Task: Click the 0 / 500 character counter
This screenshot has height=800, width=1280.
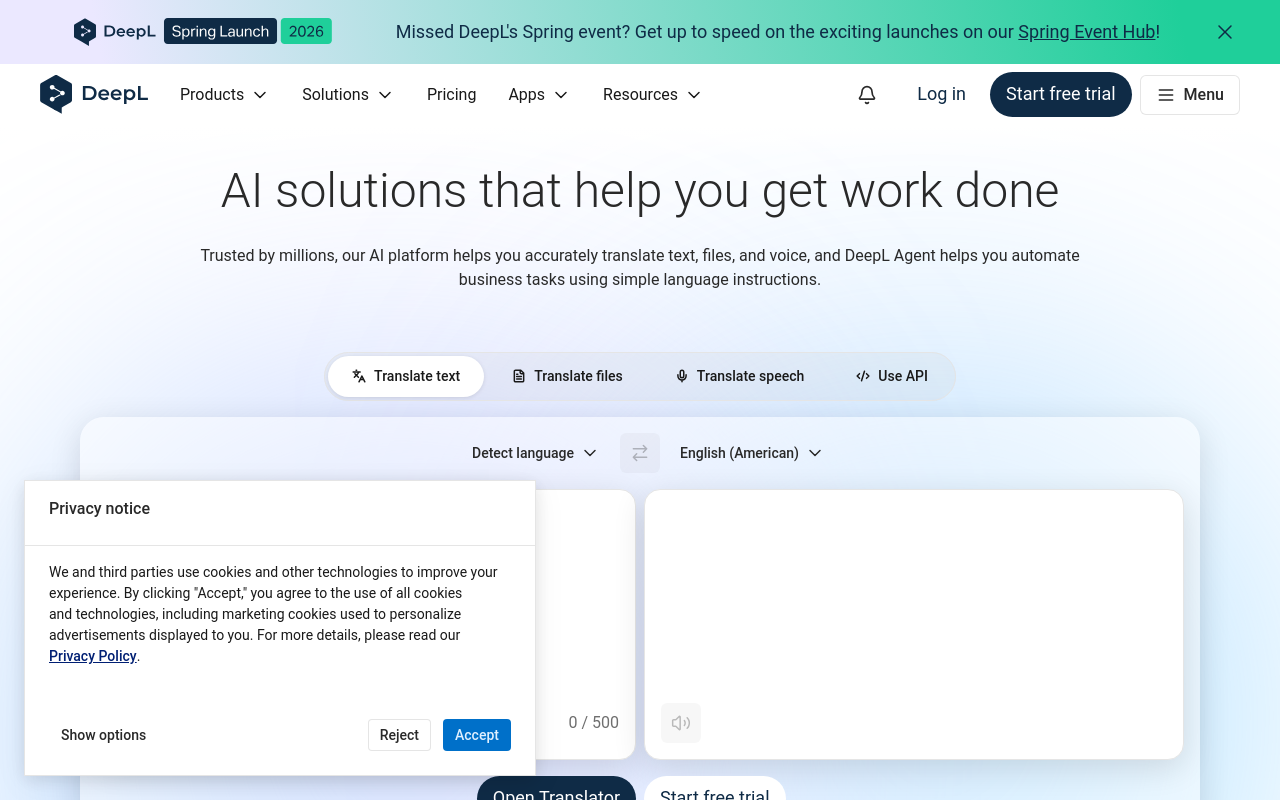Action: [594, 723]
